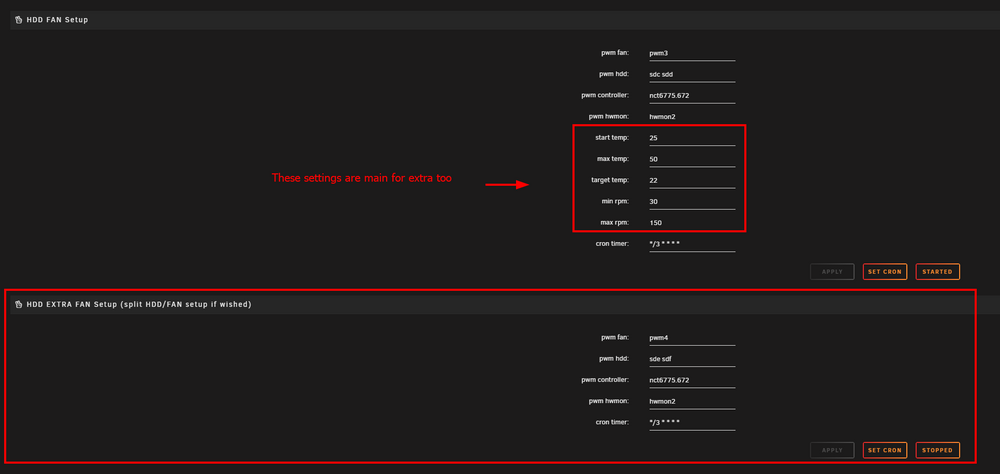Edit pwm hwmon field in EXTRA FAN Setup

point(692,401)
